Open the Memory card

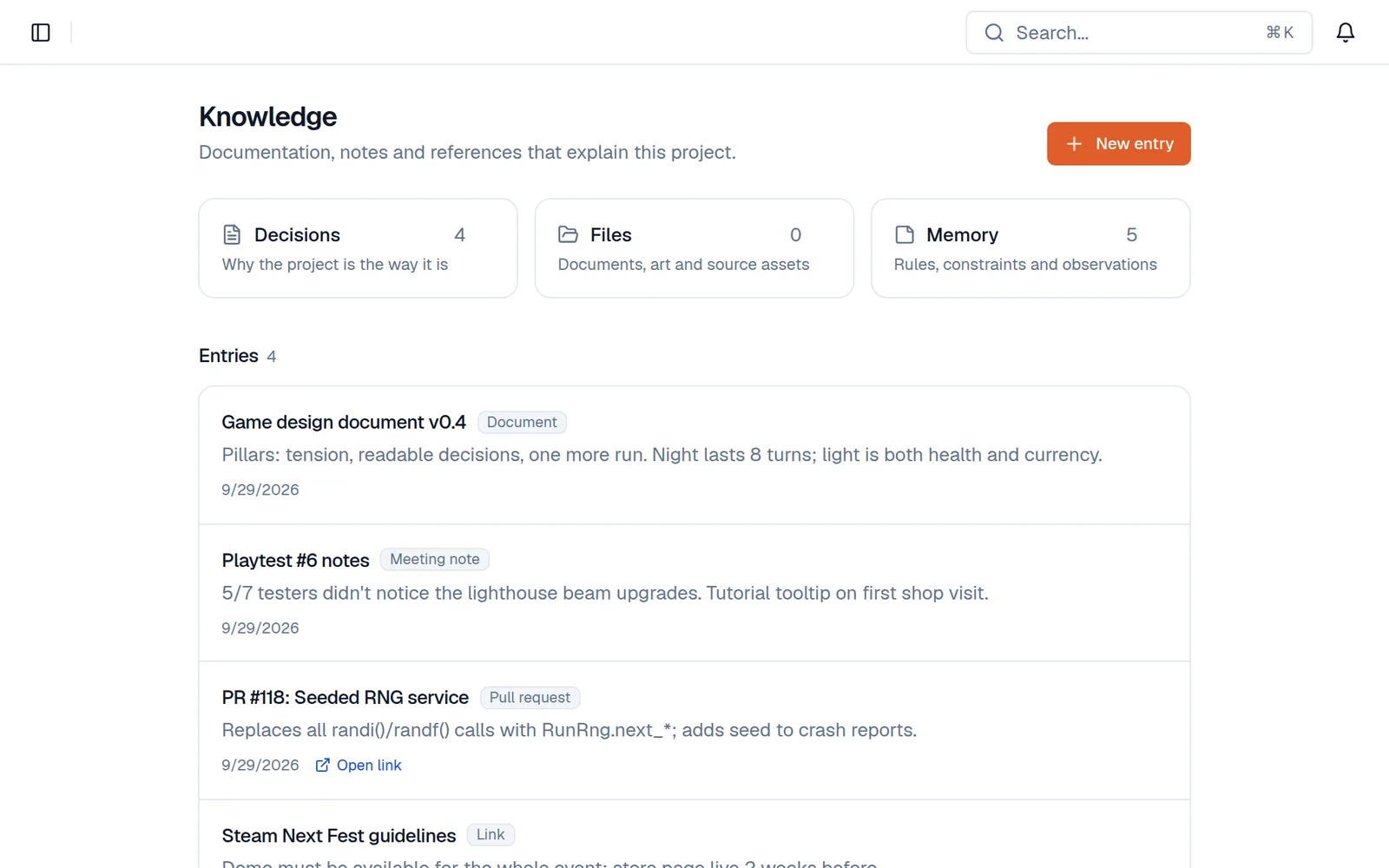1030,248
